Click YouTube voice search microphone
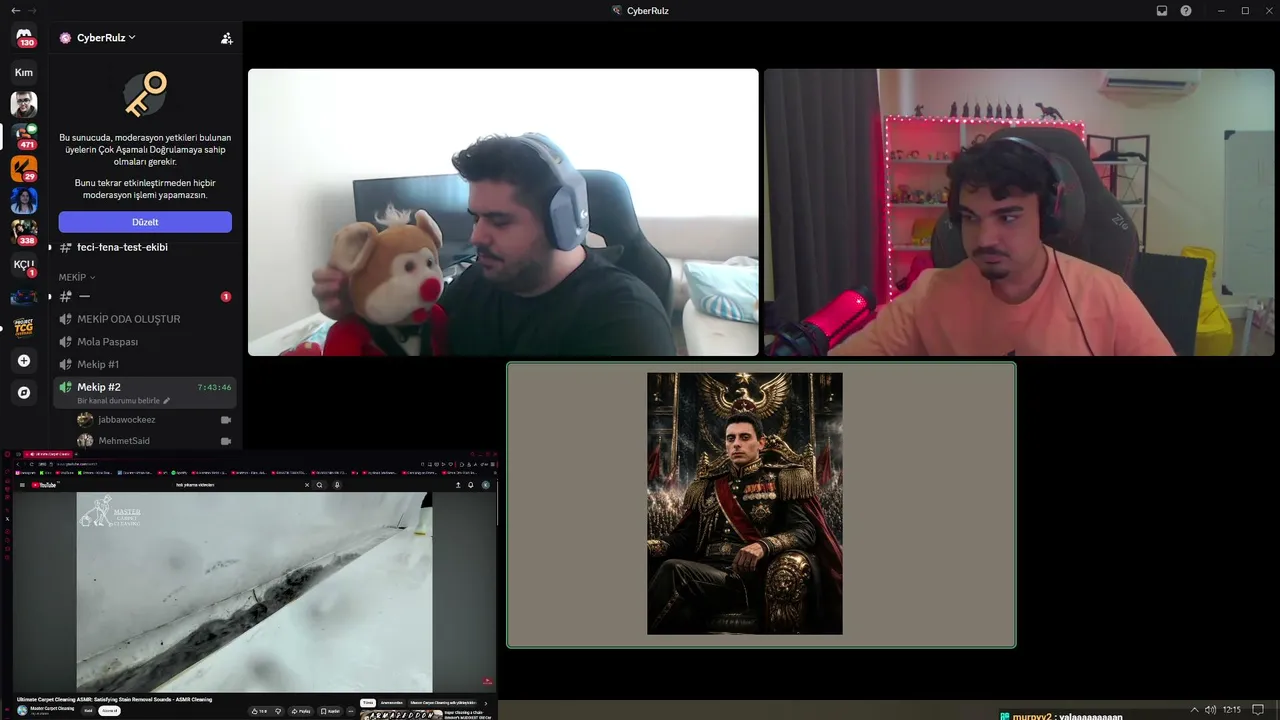Viewport: 1280px width, 720px height. point(337,485)
